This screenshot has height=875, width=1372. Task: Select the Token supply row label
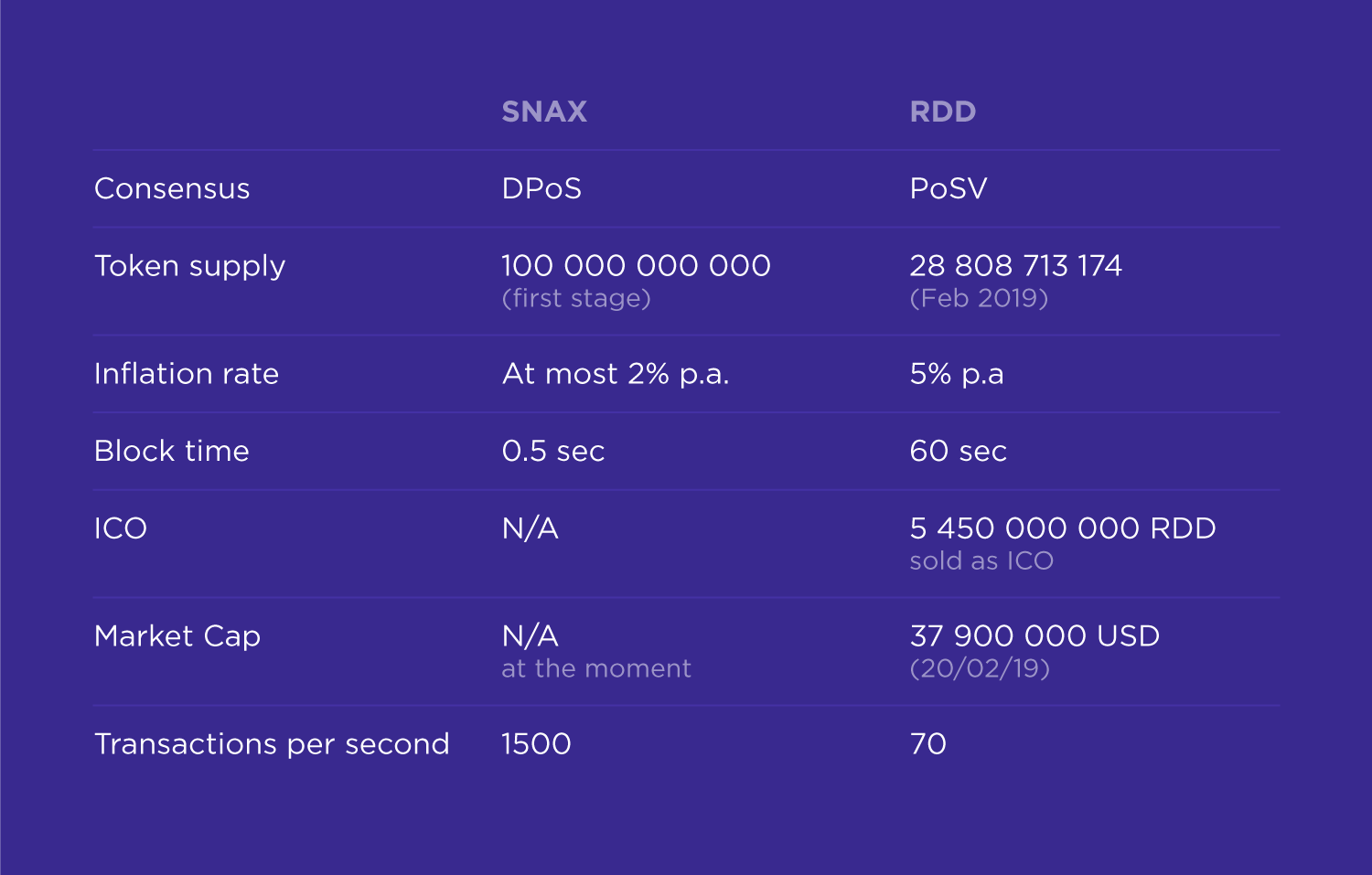coord(190,266)
